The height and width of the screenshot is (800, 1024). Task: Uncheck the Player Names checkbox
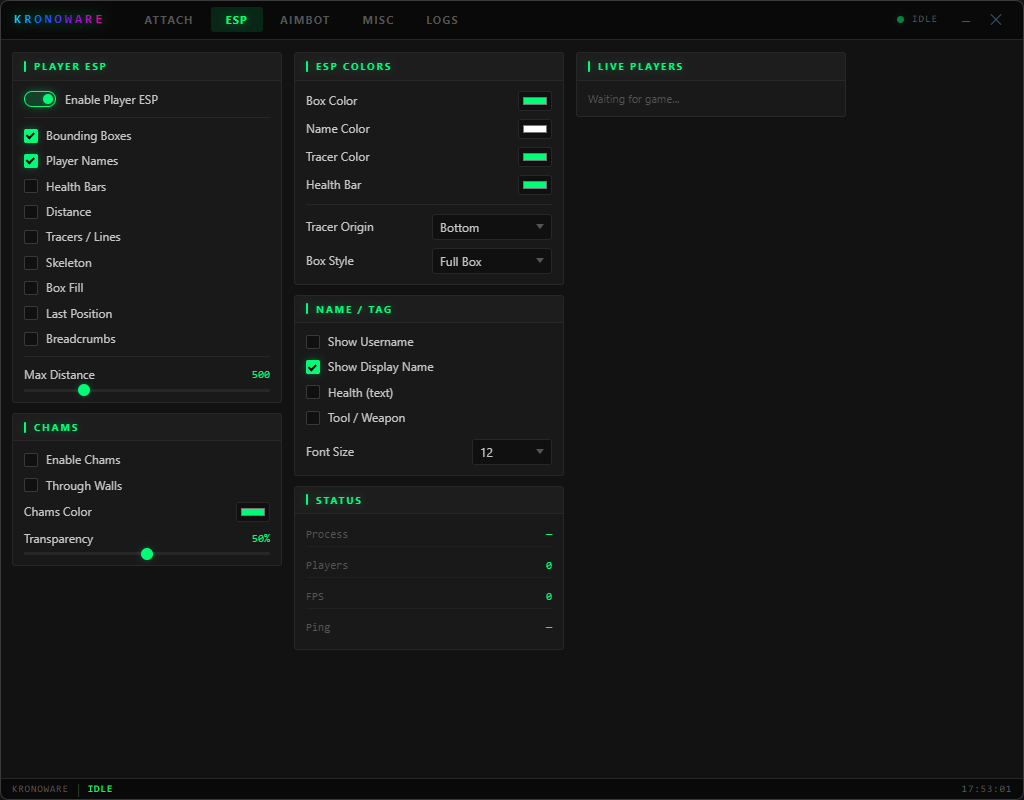click(x=31, y=161)
